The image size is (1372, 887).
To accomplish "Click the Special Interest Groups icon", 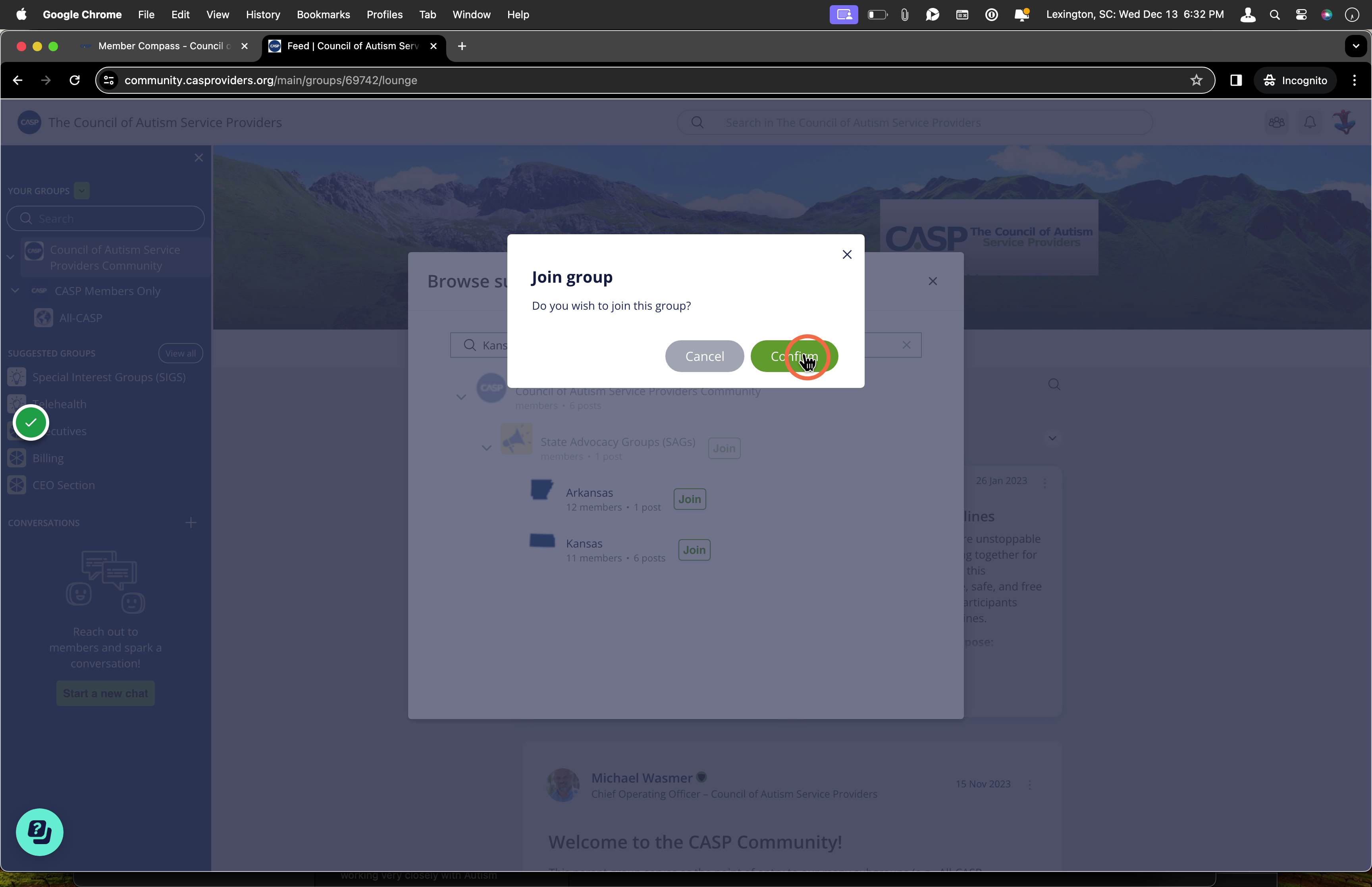I will 17,377.
